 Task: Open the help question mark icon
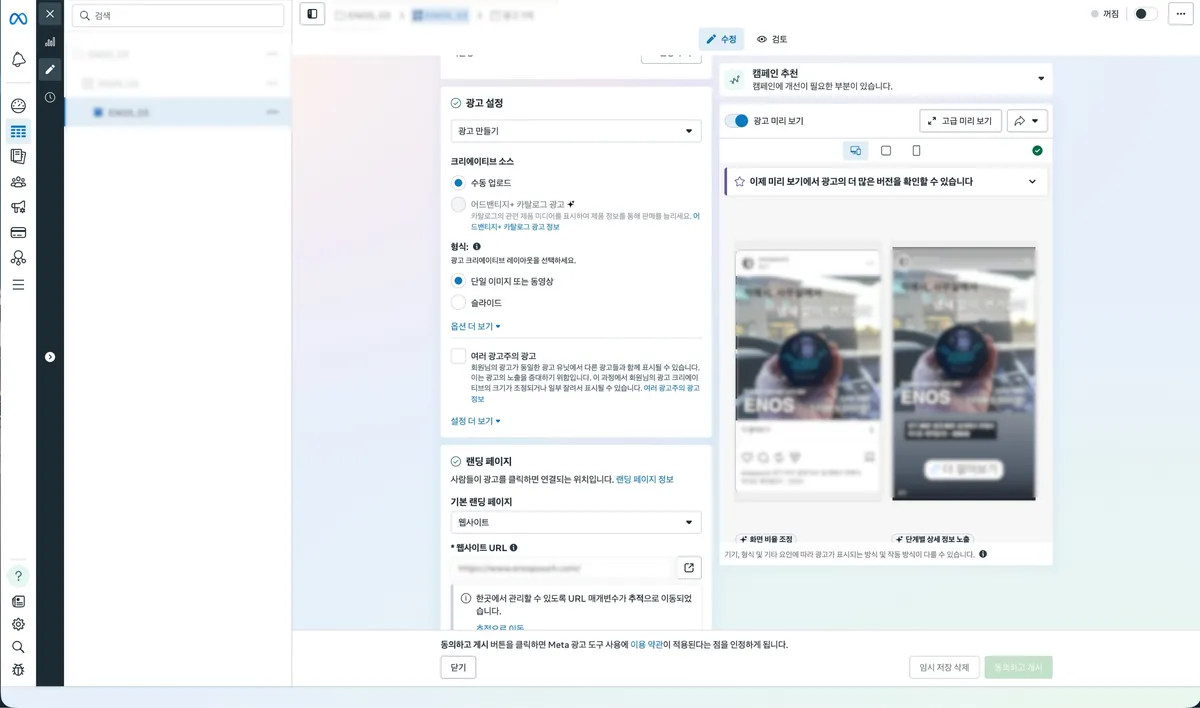click(x=18, y=576)
